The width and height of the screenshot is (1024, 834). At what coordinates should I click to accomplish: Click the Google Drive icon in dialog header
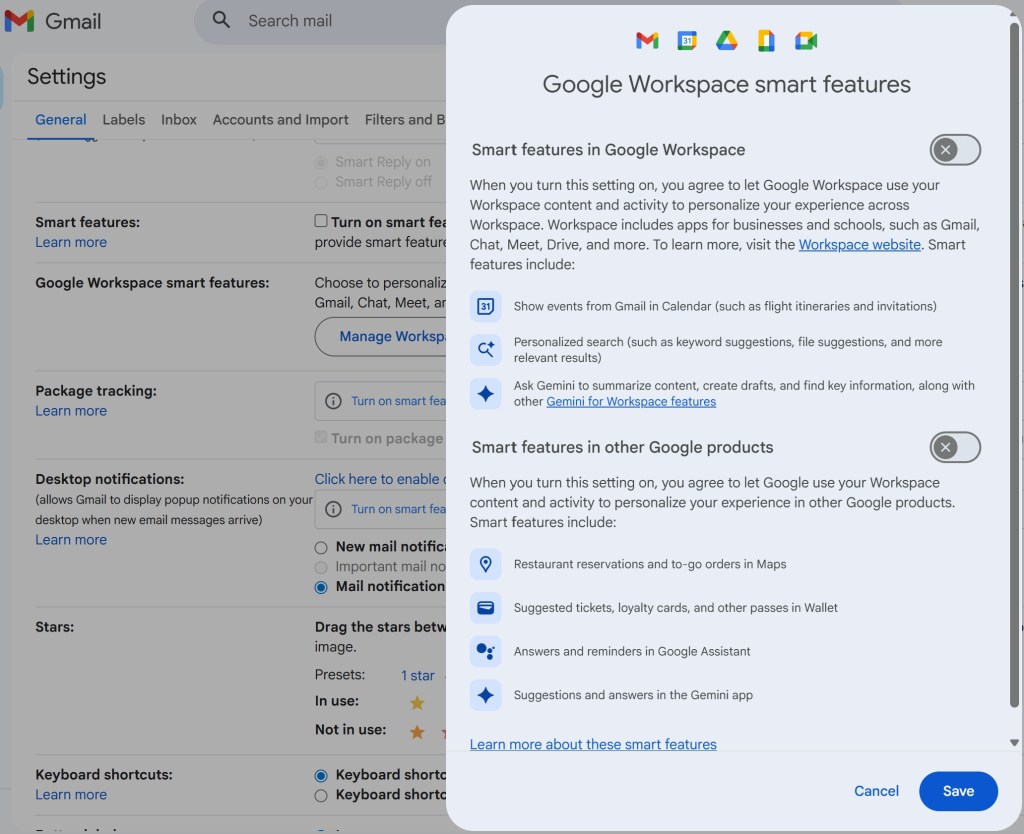726,40
